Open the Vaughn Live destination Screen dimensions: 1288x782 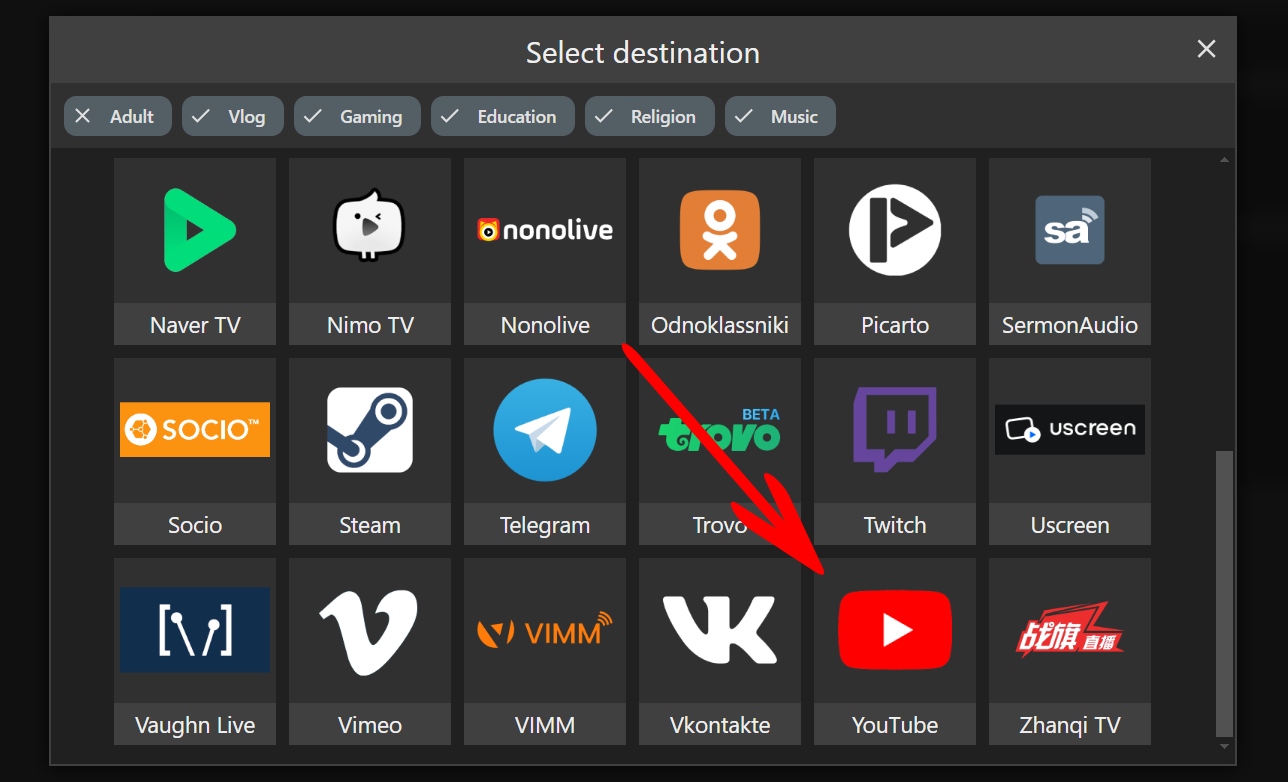point(194,652)
